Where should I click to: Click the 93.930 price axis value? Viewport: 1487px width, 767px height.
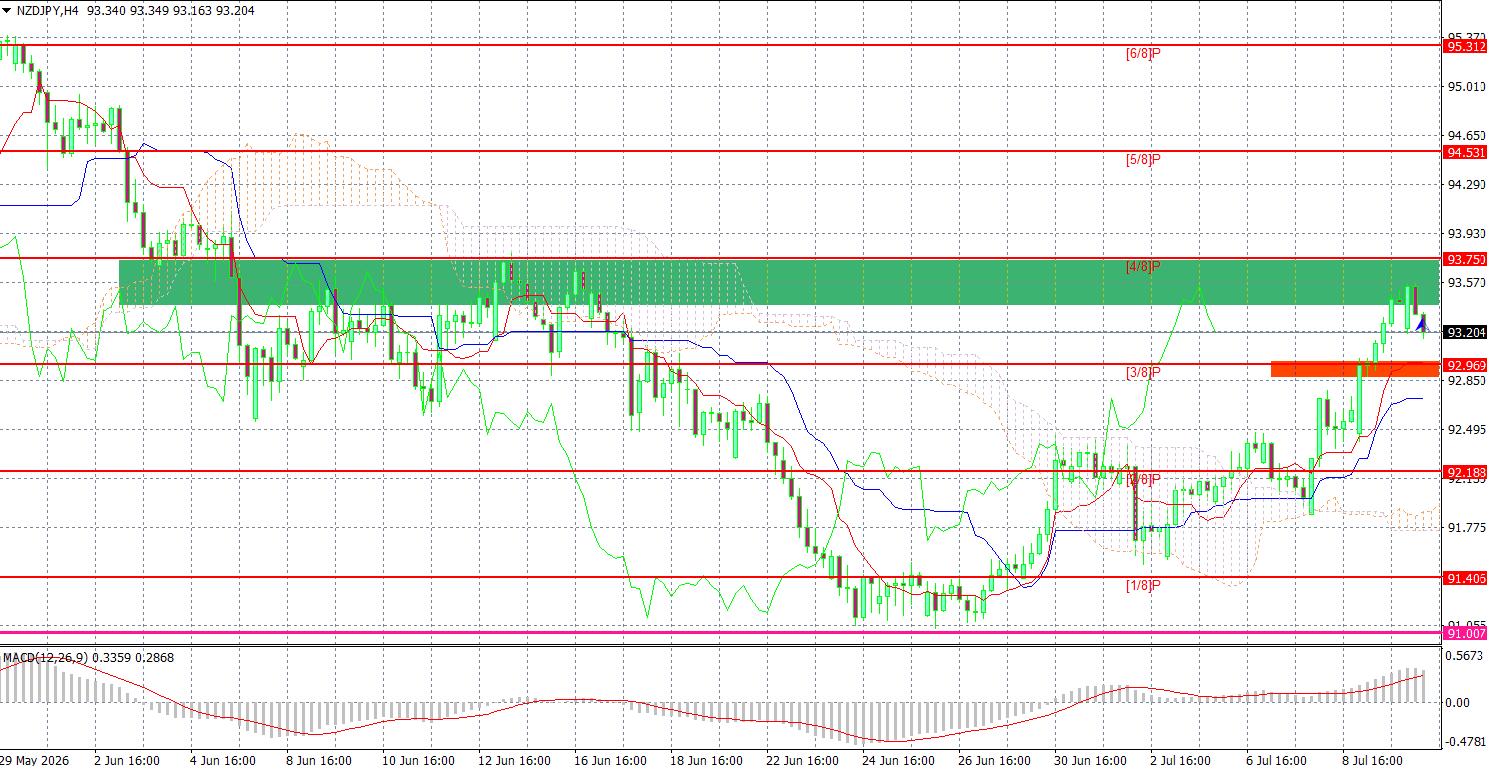[1465, 234]
